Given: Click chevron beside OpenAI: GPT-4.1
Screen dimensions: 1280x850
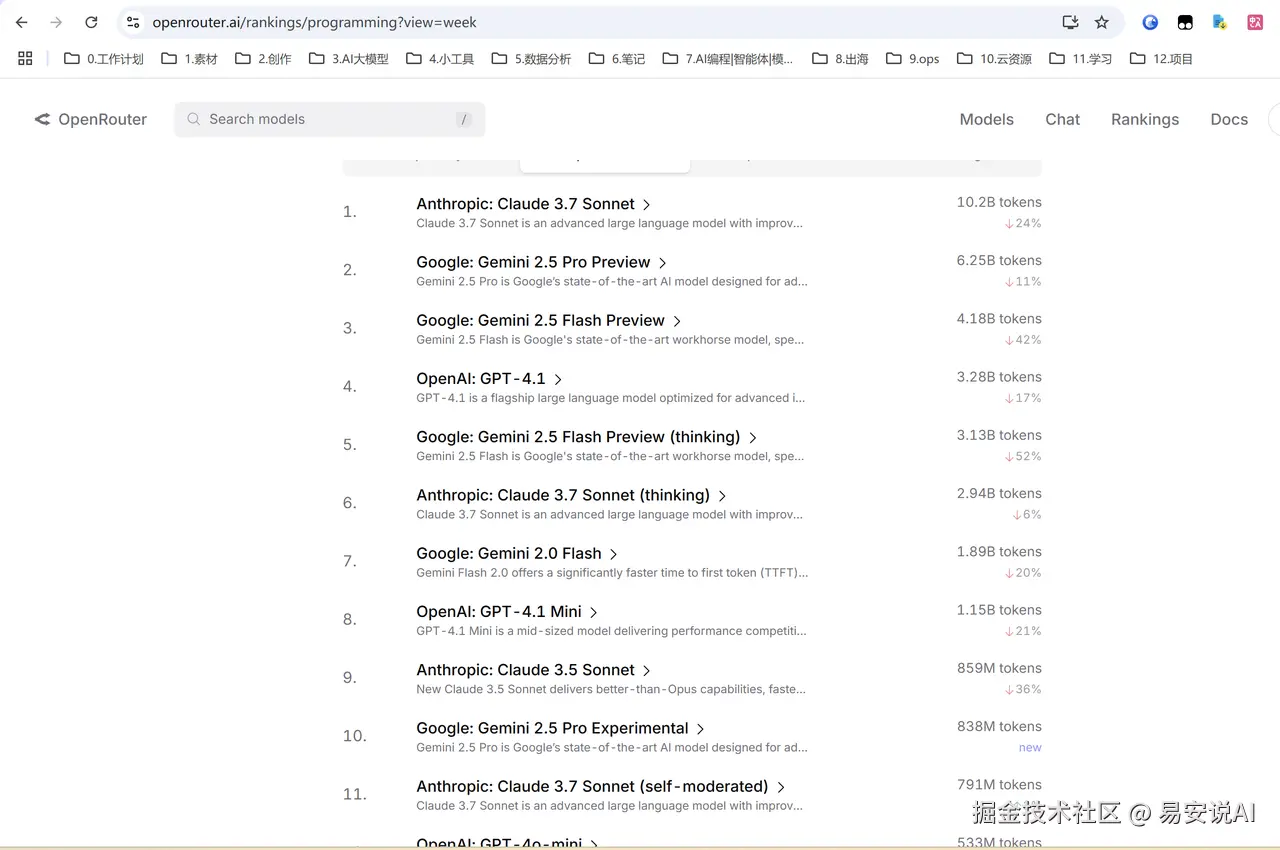Looking at the screenshot, I should pyautogui.click(x=558, y=380).
